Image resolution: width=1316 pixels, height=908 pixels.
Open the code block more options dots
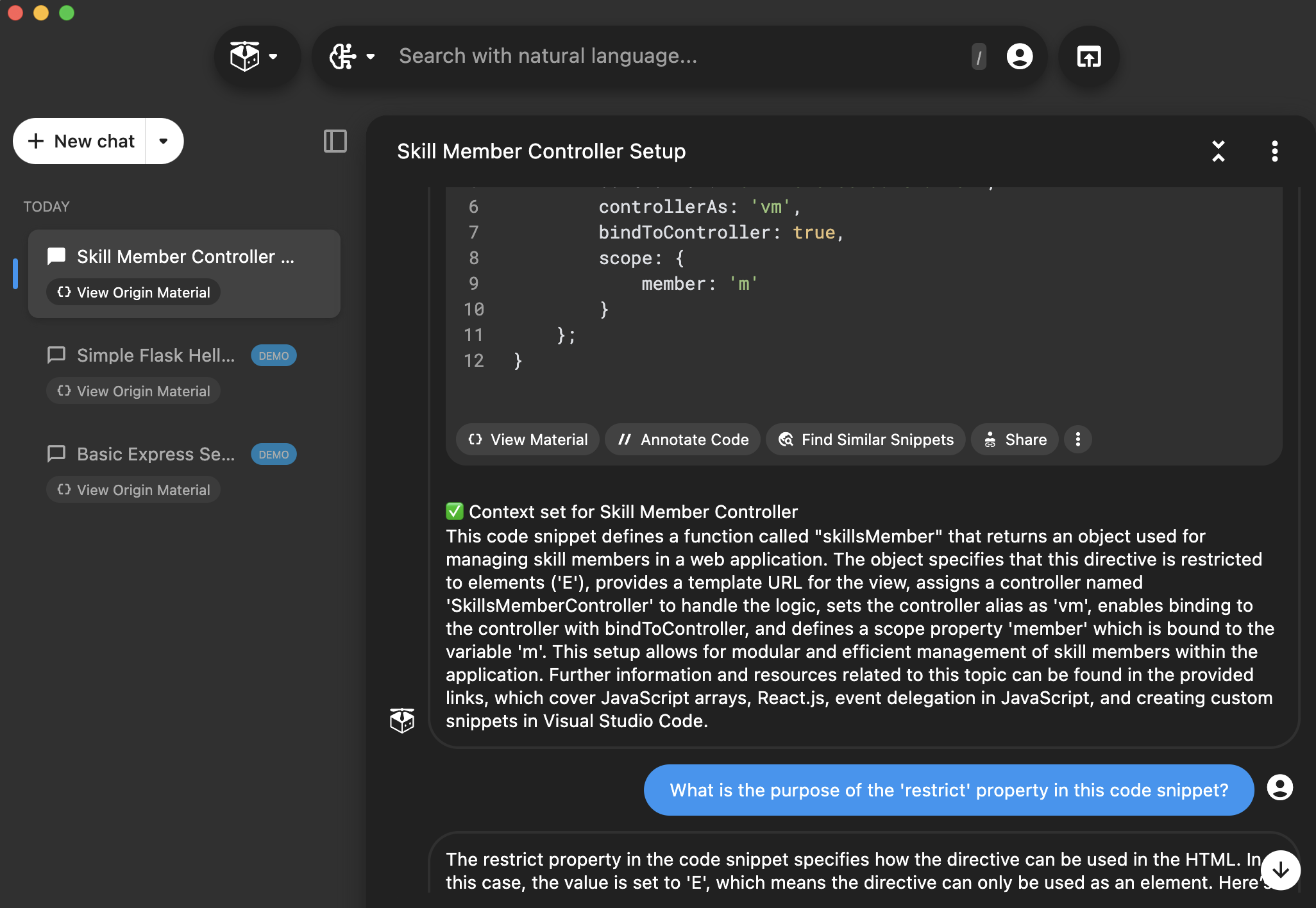pyautogui.click(x=1078, y=440)
